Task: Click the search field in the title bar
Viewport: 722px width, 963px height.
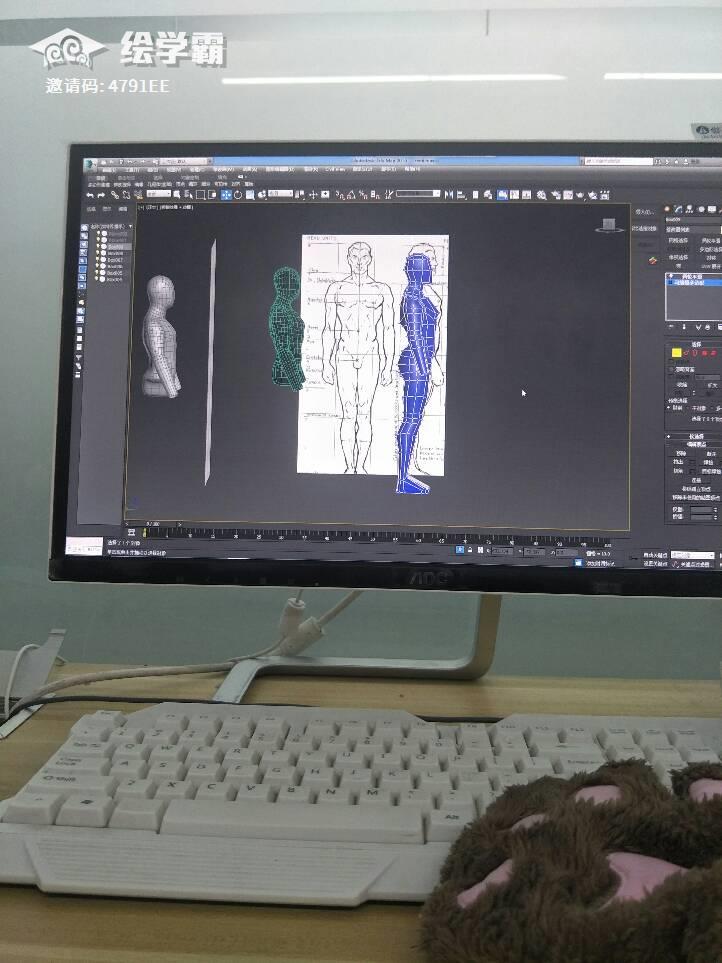Action: coord(619,162)
